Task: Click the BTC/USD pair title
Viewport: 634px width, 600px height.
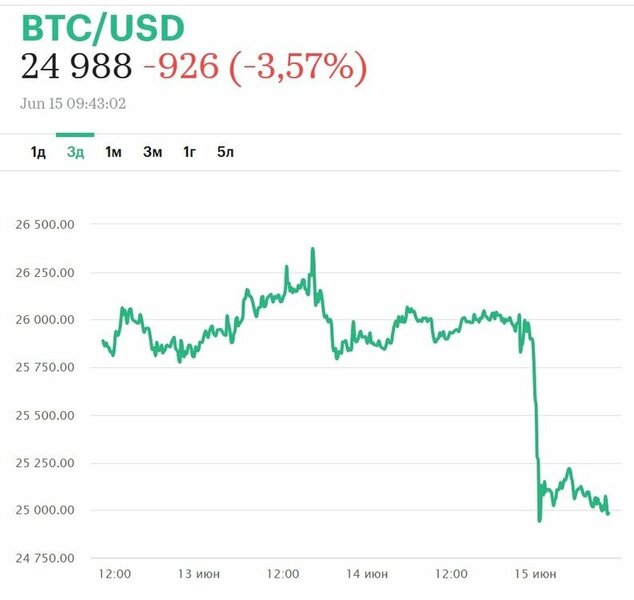Action: 102,27
